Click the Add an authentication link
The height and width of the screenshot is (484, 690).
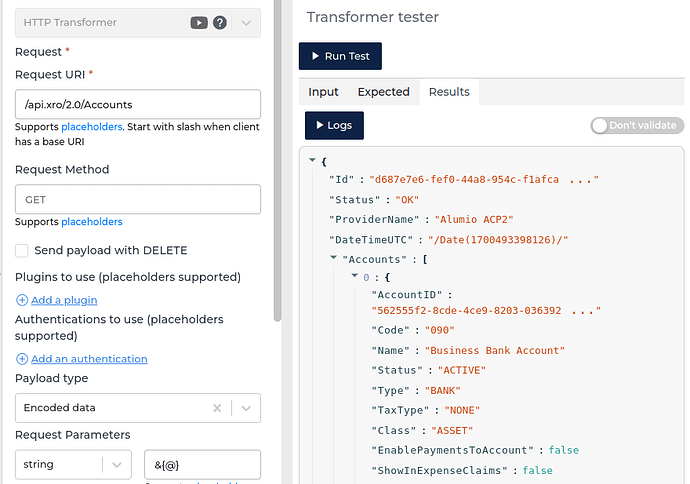(x=89, y=359)
